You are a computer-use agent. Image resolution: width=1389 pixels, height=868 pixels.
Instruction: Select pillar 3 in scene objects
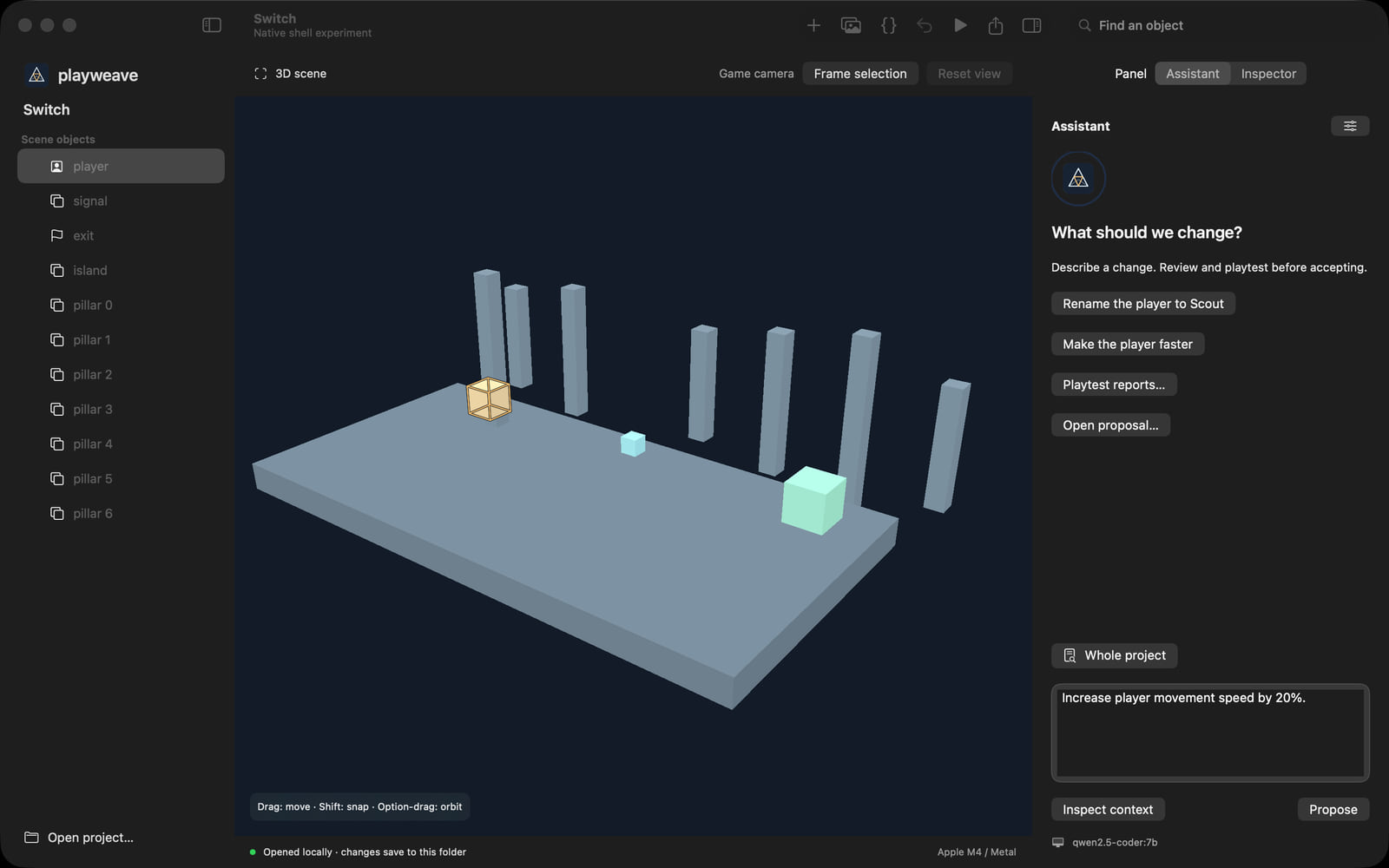pyautogui.click(x=121, y=409)
